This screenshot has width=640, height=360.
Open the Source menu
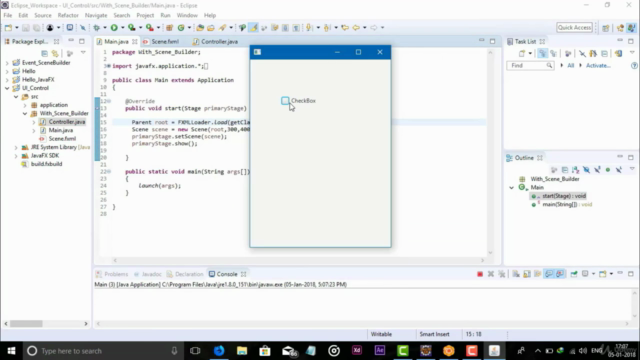[x=43, y=16]
